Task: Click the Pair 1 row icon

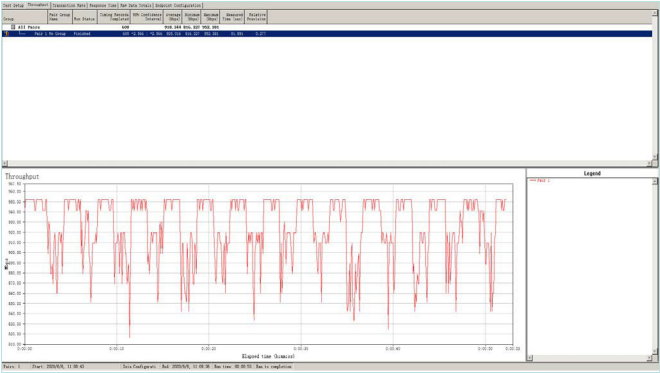Action: tap(6, 34)
